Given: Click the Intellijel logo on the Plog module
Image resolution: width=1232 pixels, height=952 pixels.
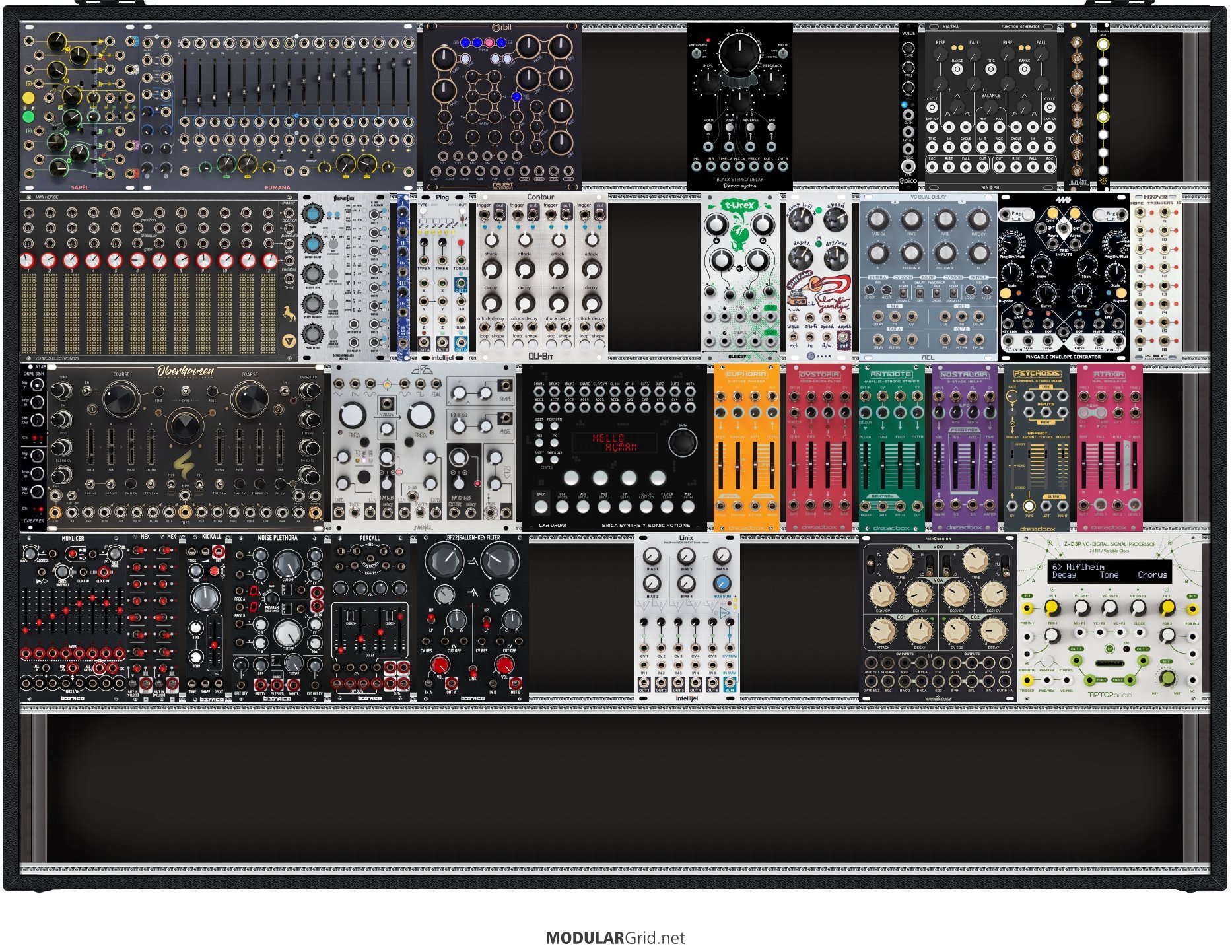Looking at the screenshot, I should (442, 358).
